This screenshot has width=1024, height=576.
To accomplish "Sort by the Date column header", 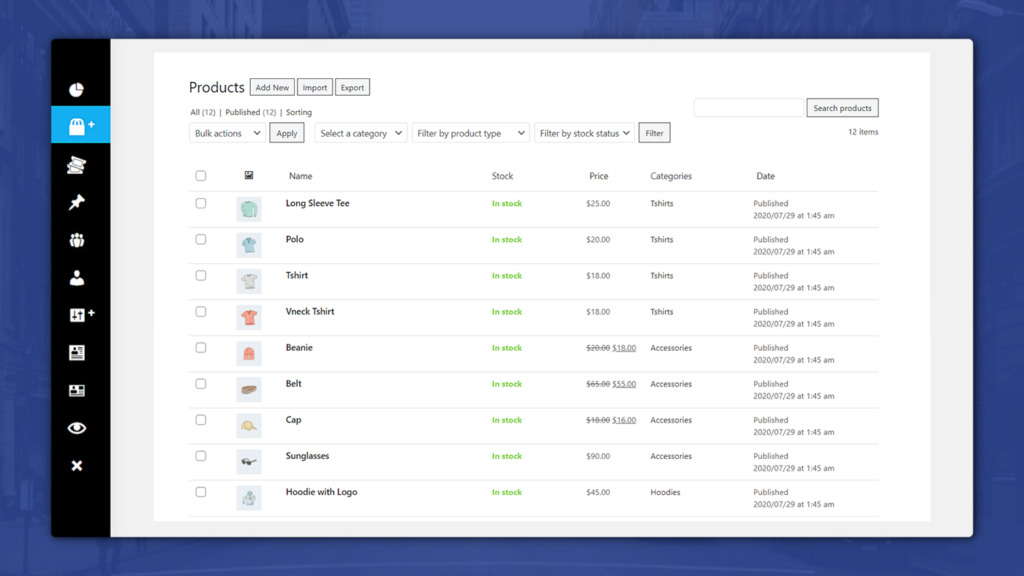I will pos(765,176).
